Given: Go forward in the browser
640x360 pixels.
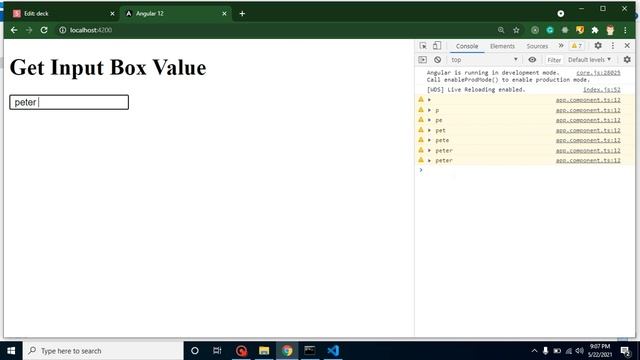Looking at the screenshot, I should pos(29,30).
